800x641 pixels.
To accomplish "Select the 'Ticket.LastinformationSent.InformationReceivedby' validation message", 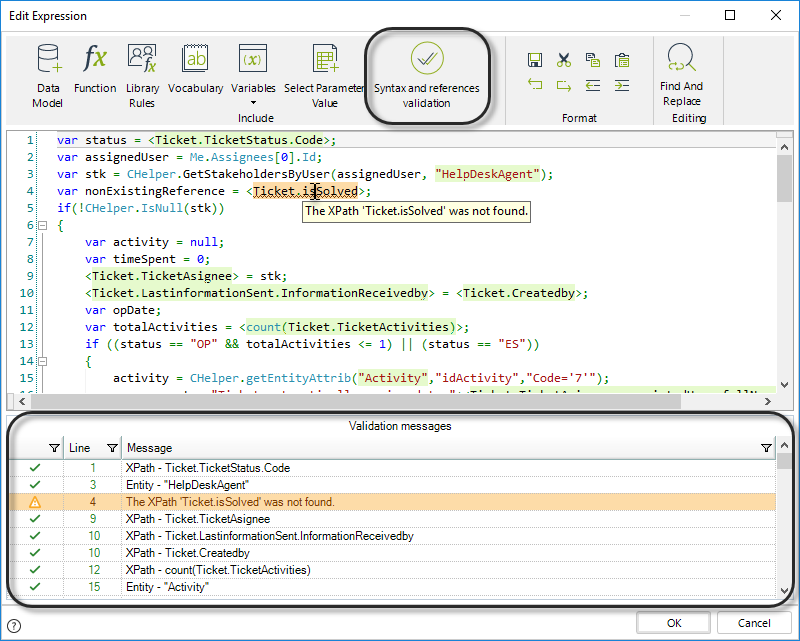I will (392, 535).
